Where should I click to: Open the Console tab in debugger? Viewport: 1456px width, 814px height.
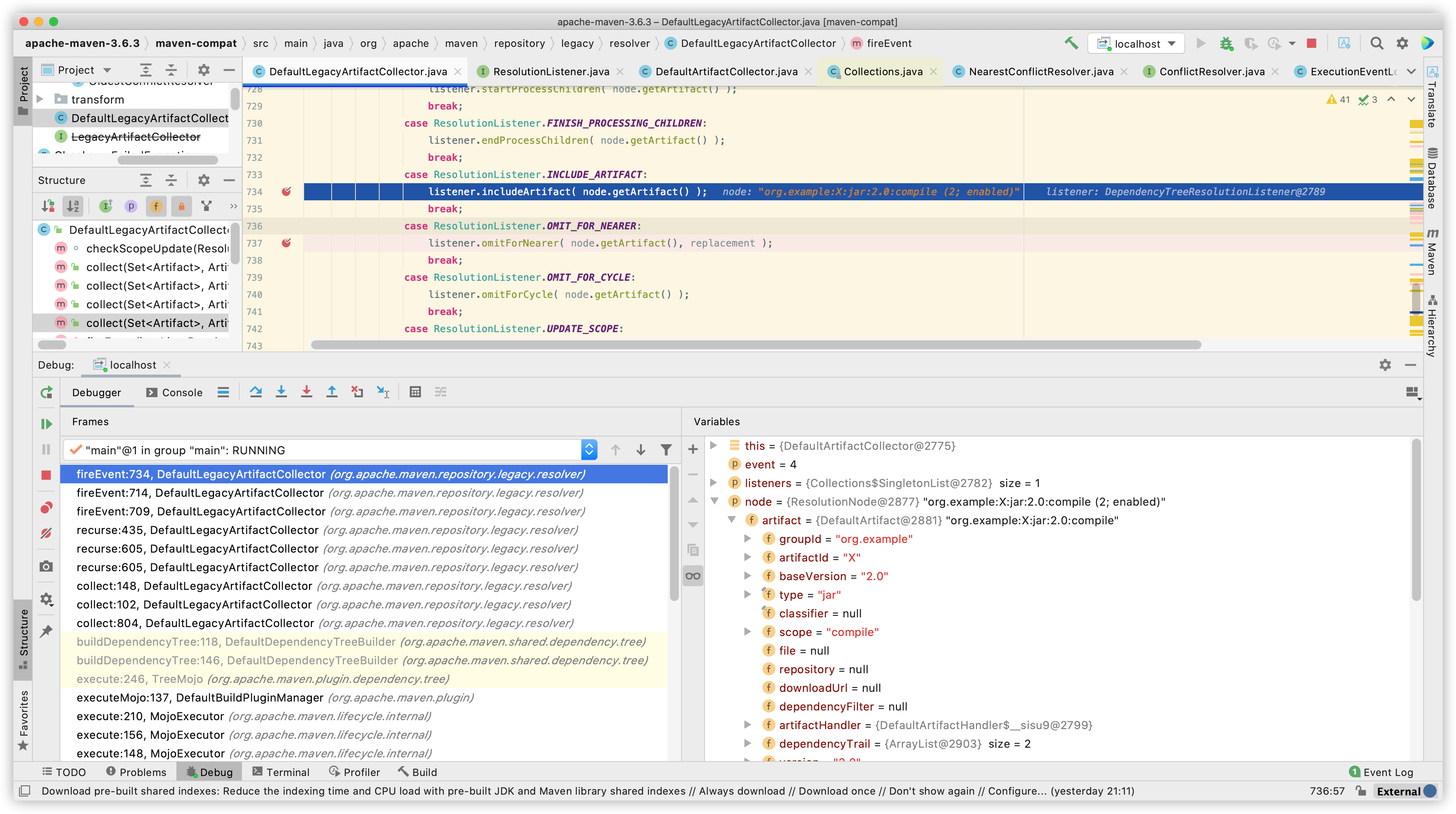[x=174, y=392]
